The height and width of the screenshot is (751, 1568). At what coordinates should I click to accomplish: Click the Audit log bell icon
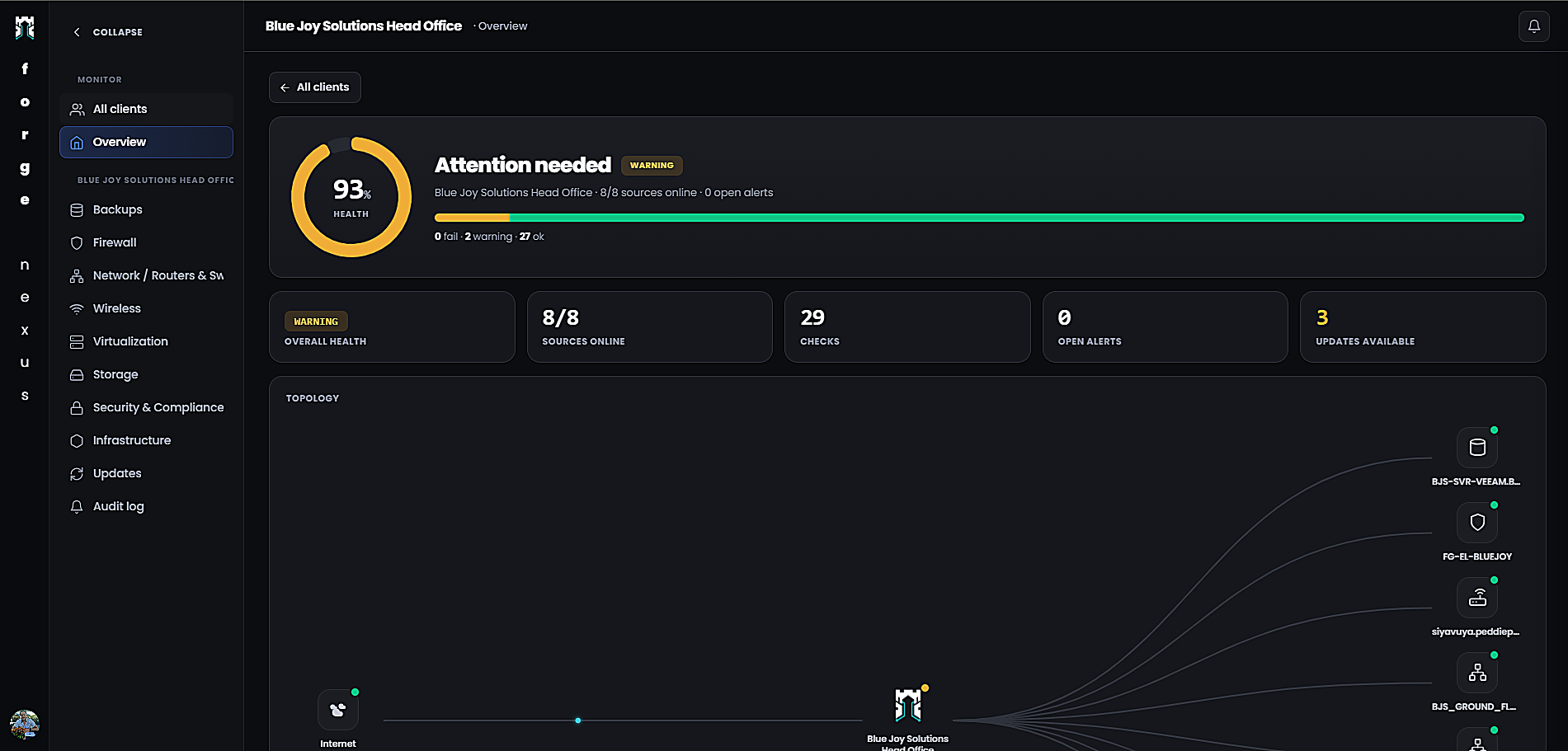point(77,507)
